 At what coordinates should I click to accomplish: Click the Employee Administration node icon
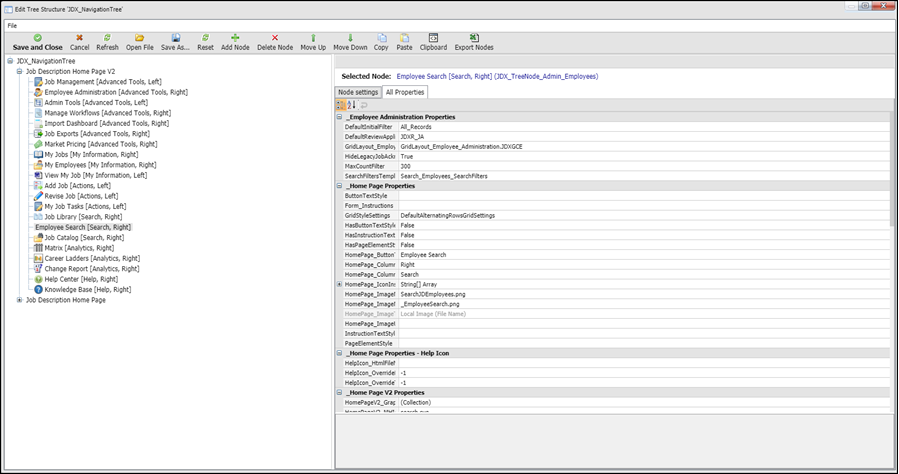click(x=38, y=92)
